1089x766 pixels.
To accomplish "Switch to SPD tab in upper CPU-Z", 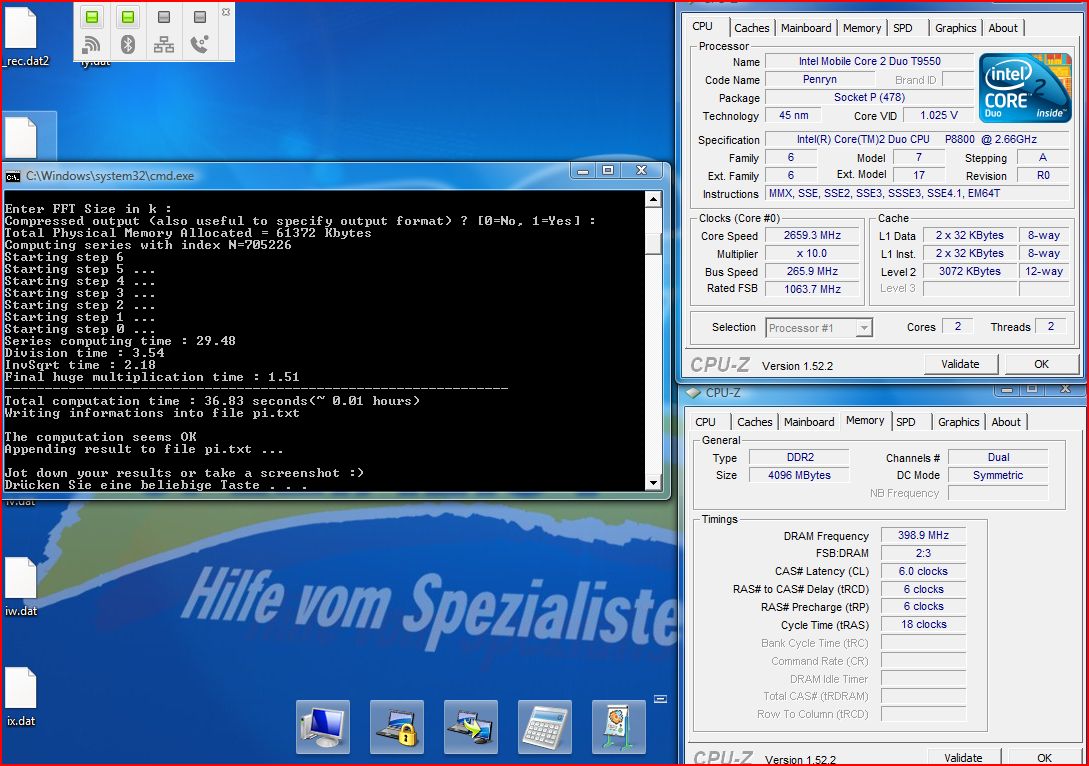I will (903, 28).
